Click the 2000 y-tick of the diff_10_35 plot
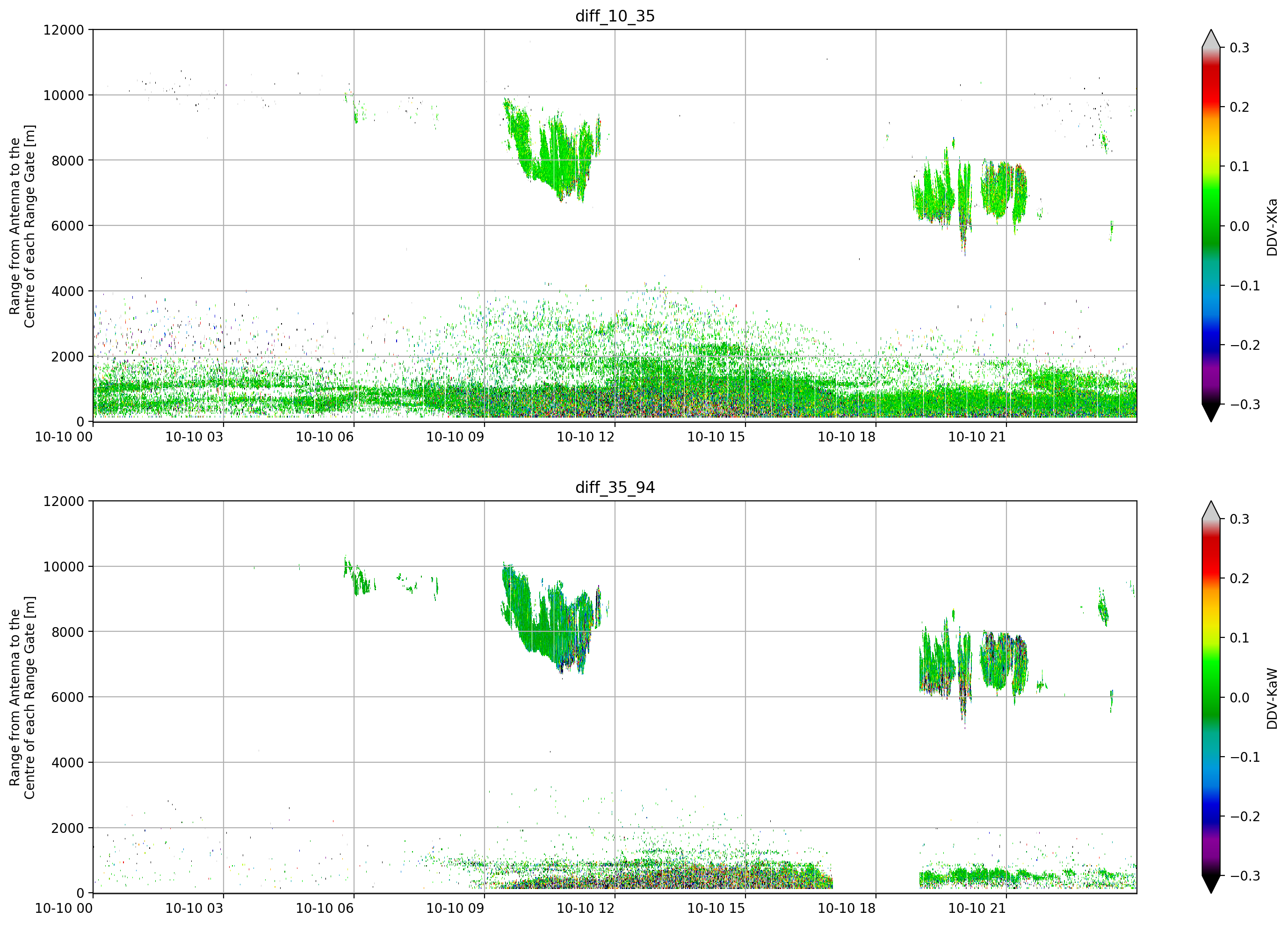This screenshot has width=1288, height=925. pyautogui.click(x=67, y=357)
